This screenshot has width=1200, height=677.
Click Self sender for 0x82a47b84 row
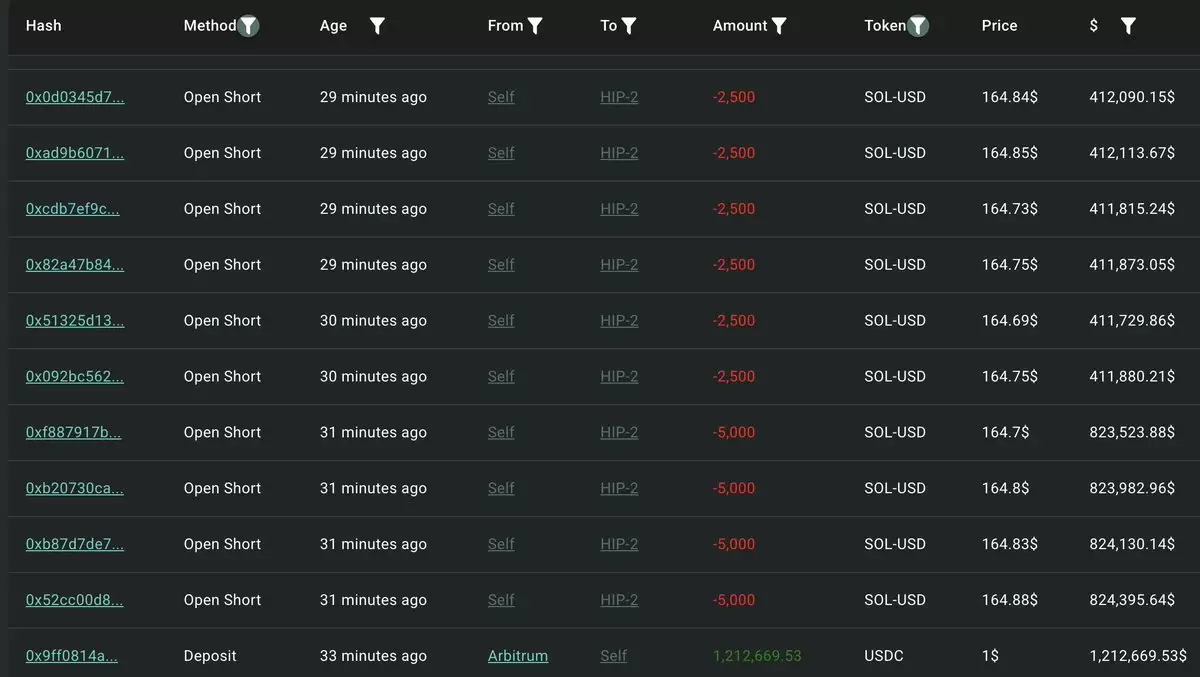coord(501,265)
